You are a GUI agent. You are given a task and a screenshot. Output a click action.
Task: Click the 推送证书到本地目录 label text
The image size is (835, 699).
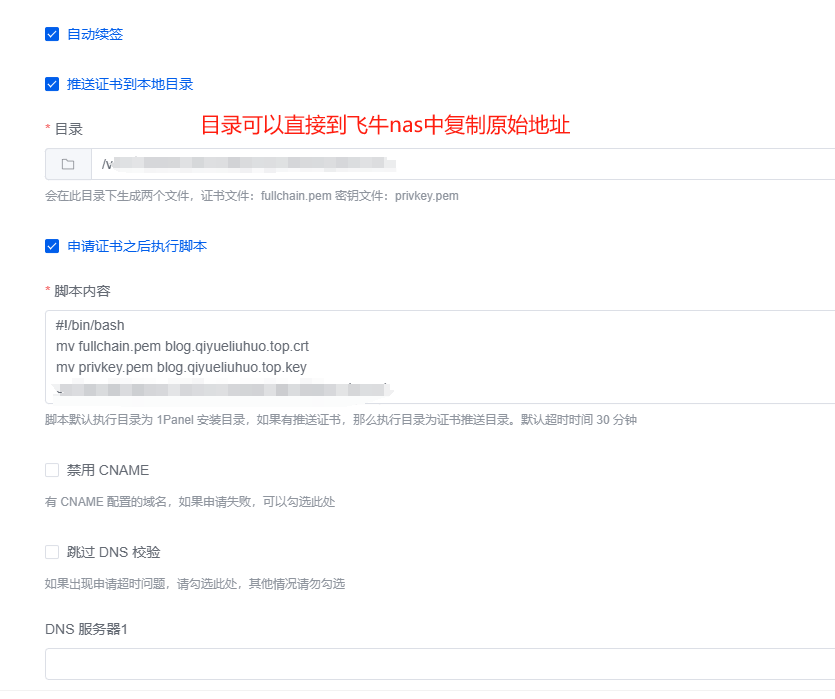[130, 84]
